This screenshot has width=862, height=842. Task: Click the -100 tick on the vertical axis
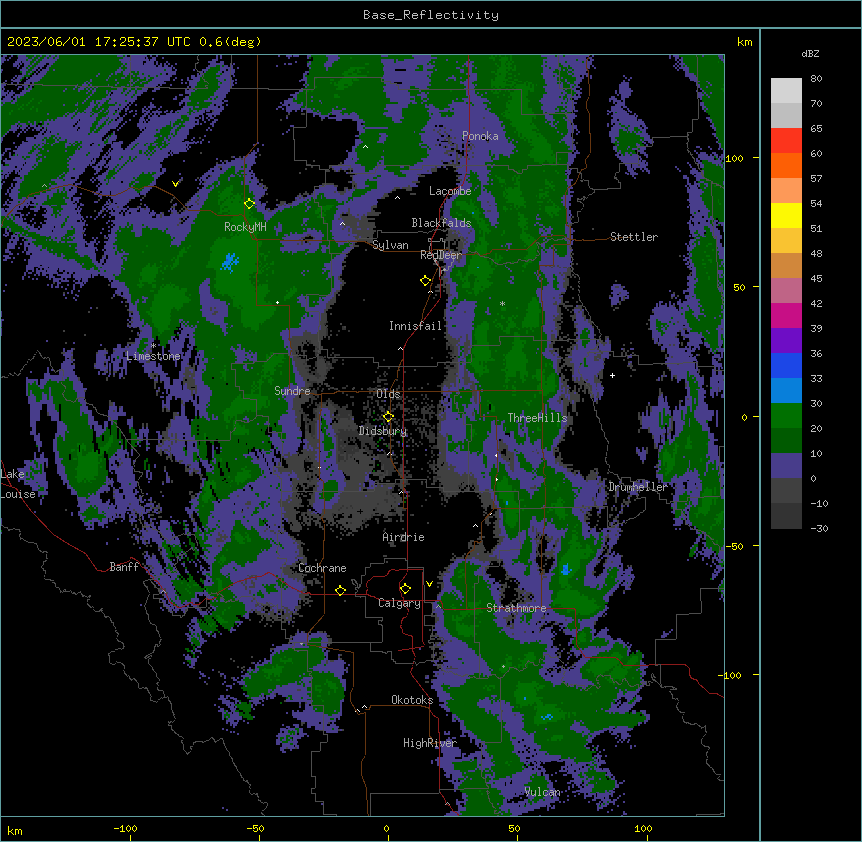coord(731,675)
